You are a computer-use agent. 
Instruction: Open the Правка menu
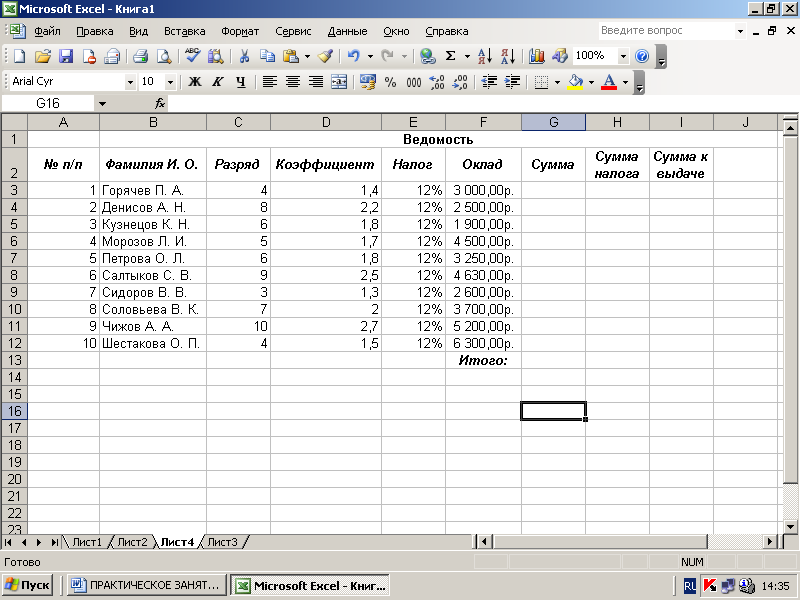click(94, 31)
